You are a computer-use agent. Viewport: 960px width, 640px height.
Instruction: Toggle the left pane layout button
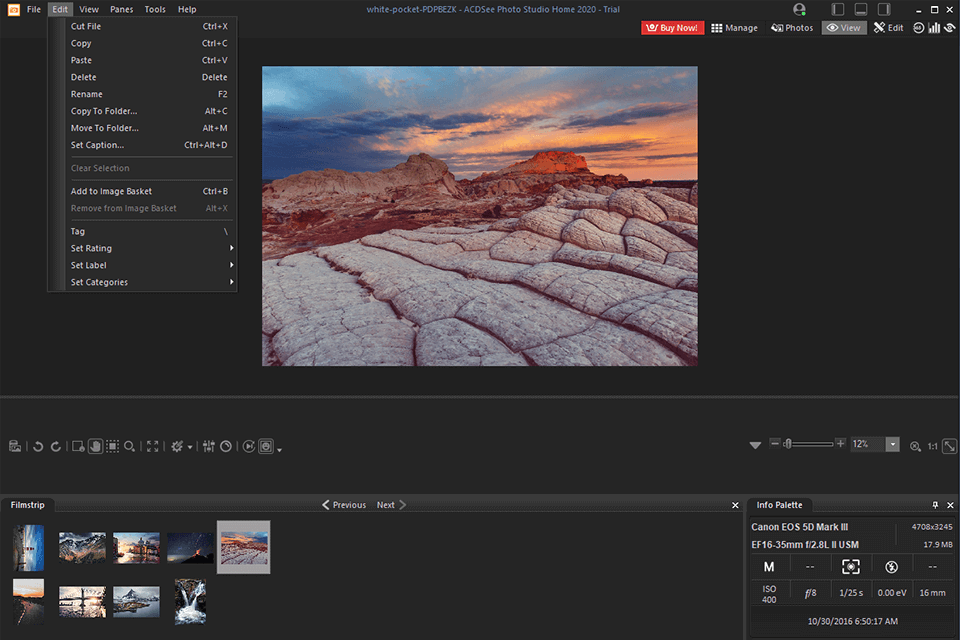point(837,9)
